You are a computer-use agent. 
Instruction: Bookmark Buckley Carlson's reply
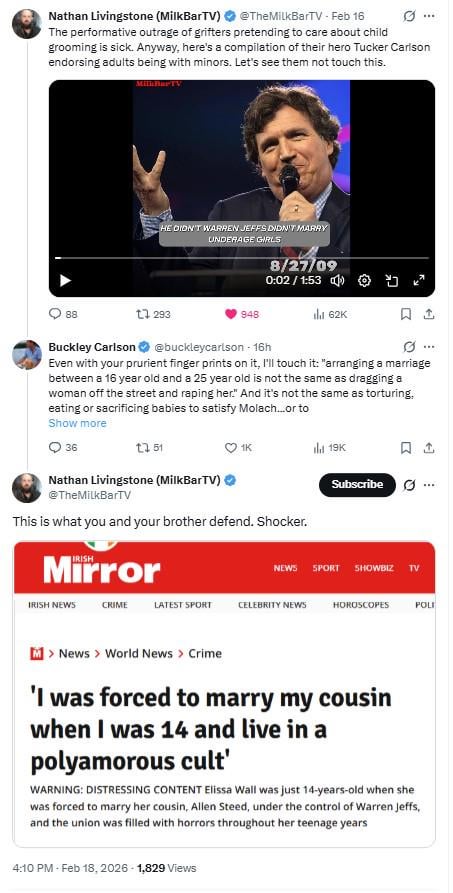pos(406,448)
